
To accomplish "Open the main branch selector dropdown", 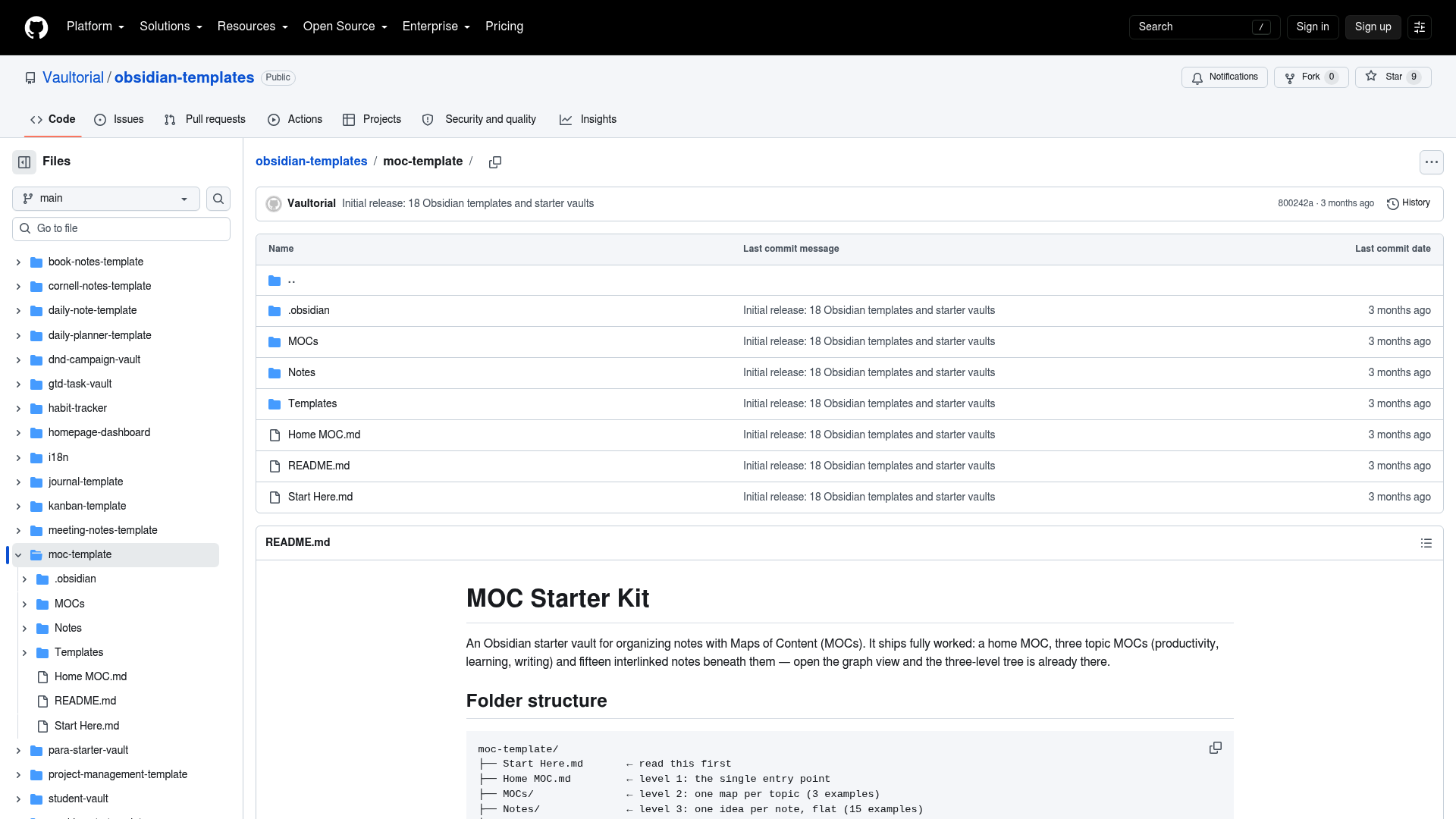I will click(x=106, y=199).
